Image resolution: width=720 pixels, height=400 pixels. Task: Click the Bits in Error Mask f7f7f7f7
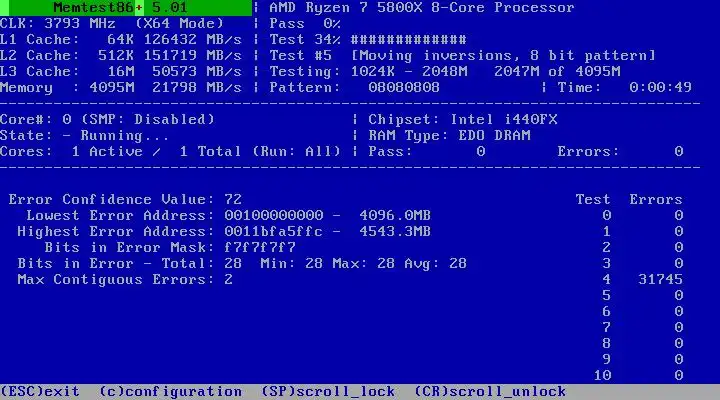click(x=170, y=248)
